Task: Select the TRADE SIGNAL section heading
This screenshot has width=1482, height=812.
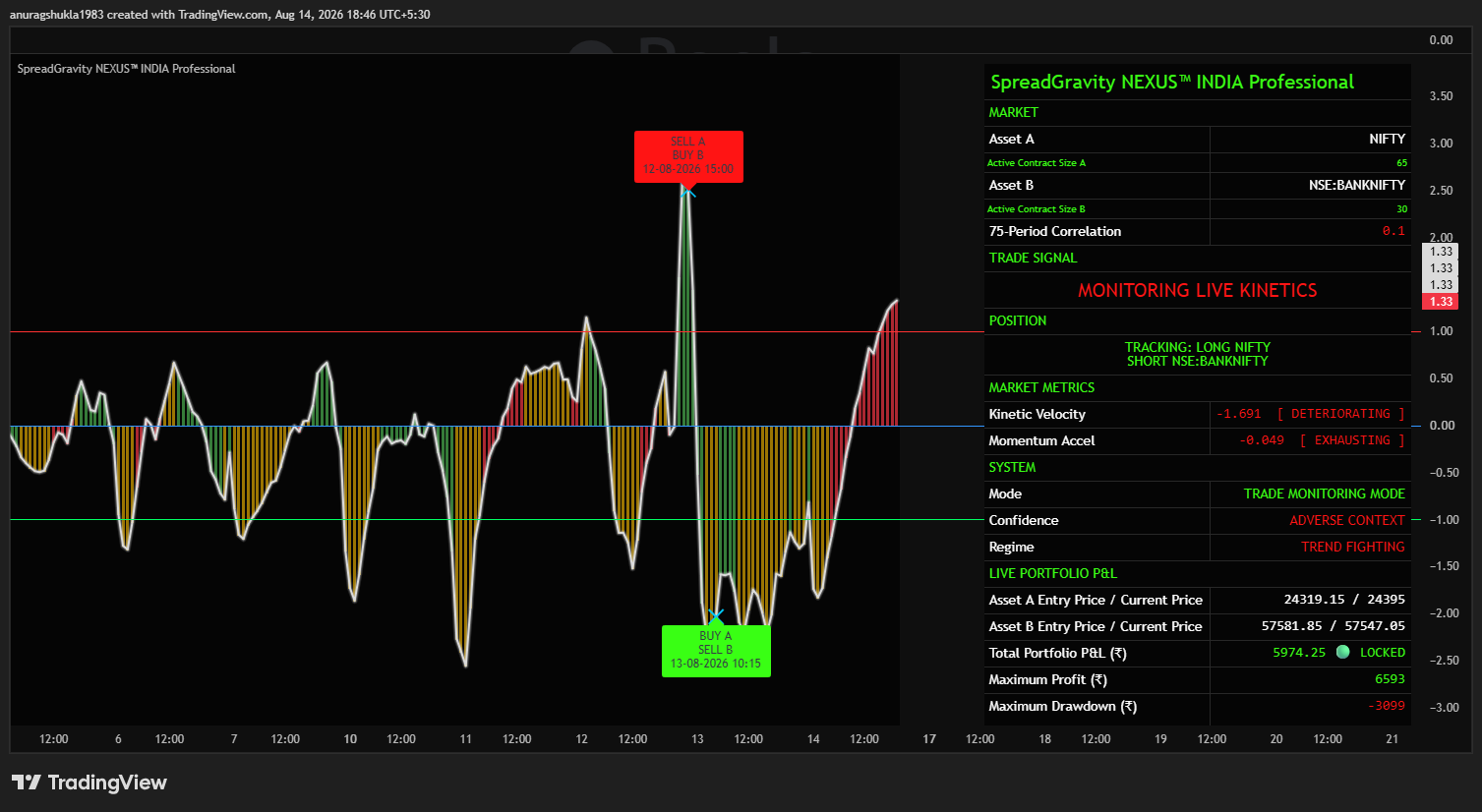Action: 1033,259
